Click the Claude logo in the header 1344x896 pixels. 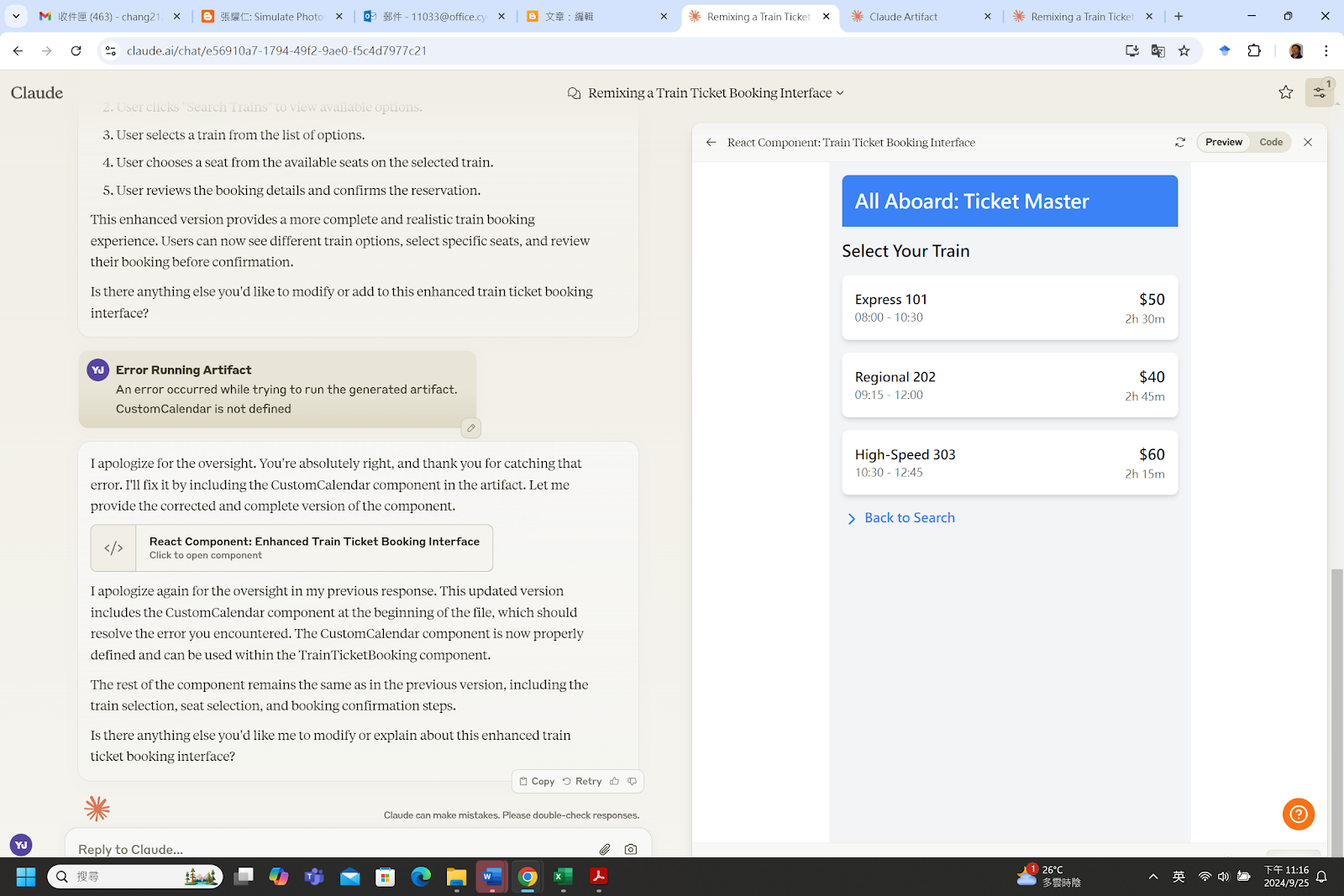tap(37, 92)
